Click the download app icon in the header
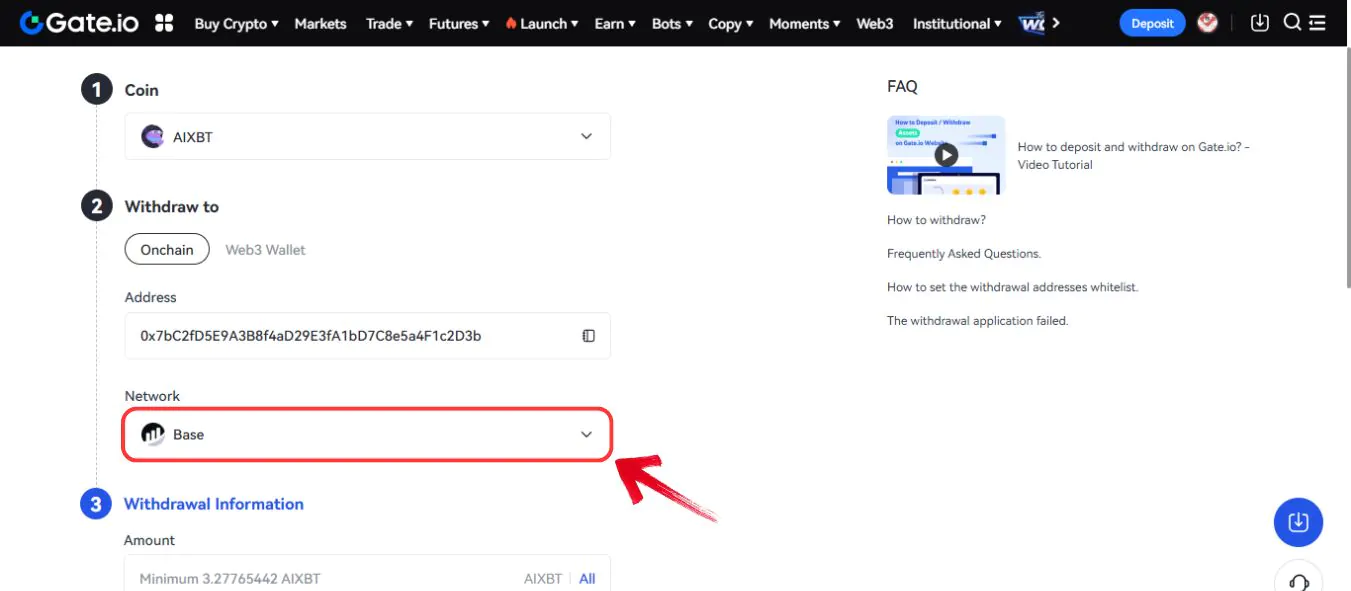The image size is (1351, 591). click(1260, 23)
